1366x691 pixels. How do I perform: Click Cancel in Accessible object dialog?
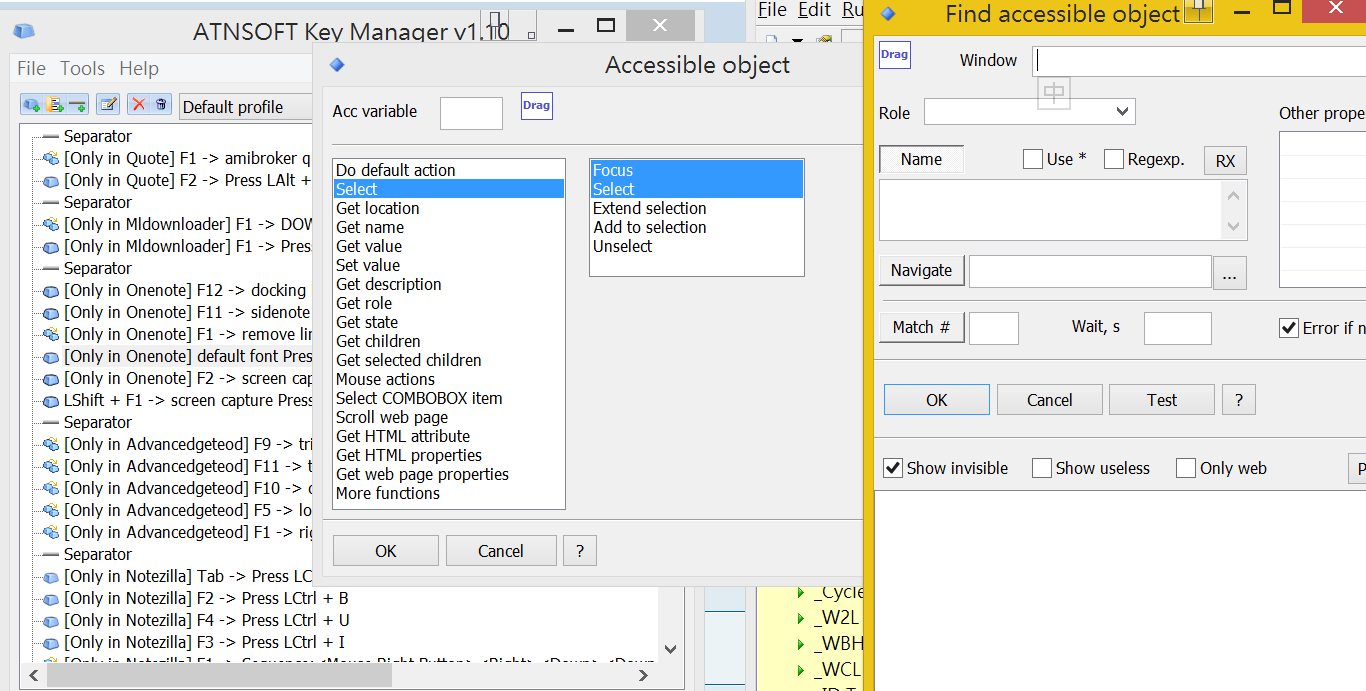click(500, 551)
